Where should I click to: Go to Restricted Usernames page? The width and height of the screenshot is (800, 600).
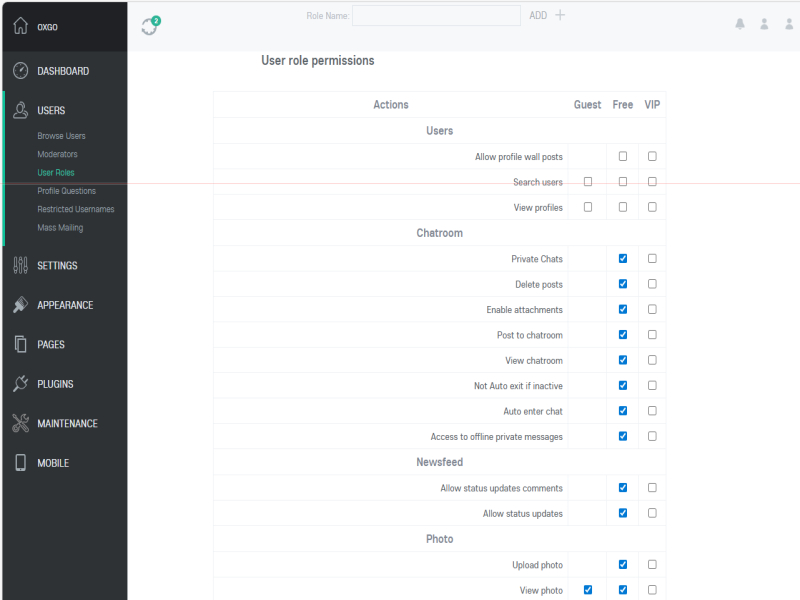[76, 209]
